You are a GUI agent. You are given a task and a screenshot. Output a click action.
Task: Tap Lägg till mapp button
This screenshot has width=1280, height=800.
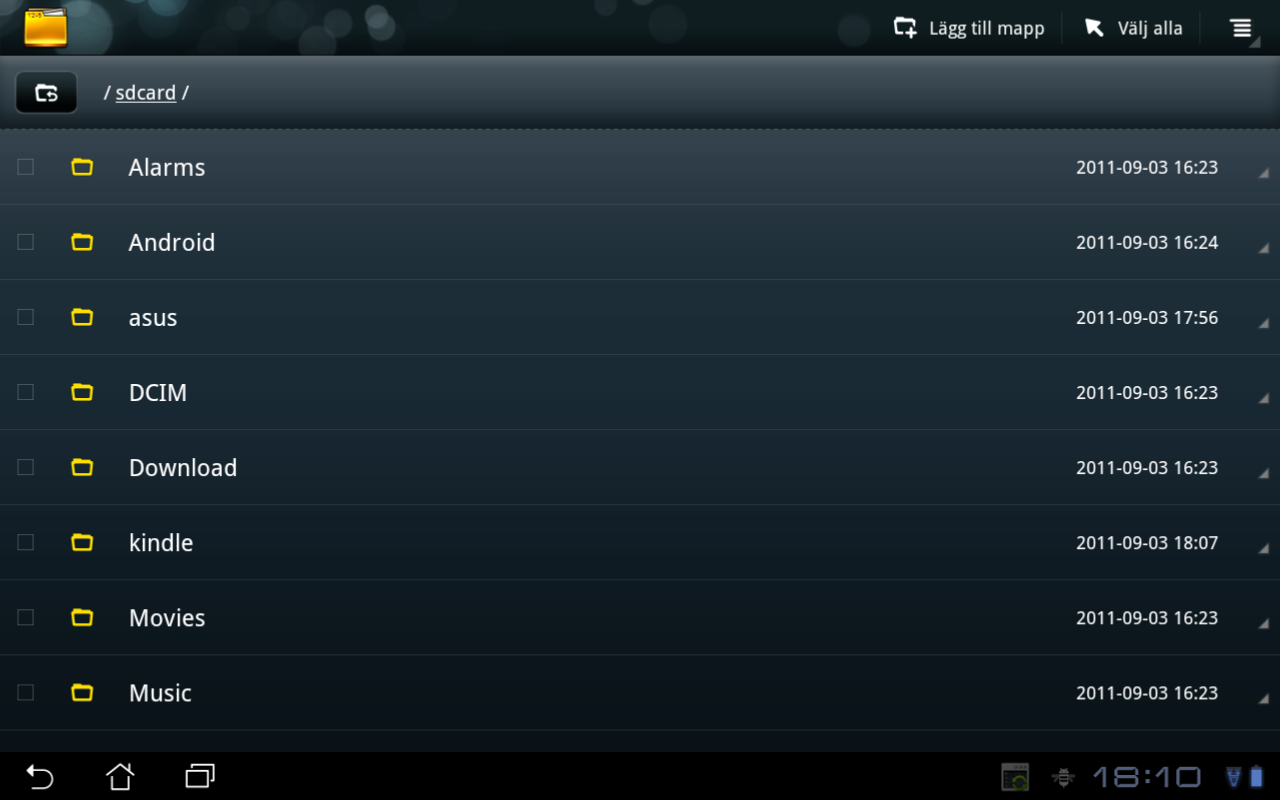(969, 28)
